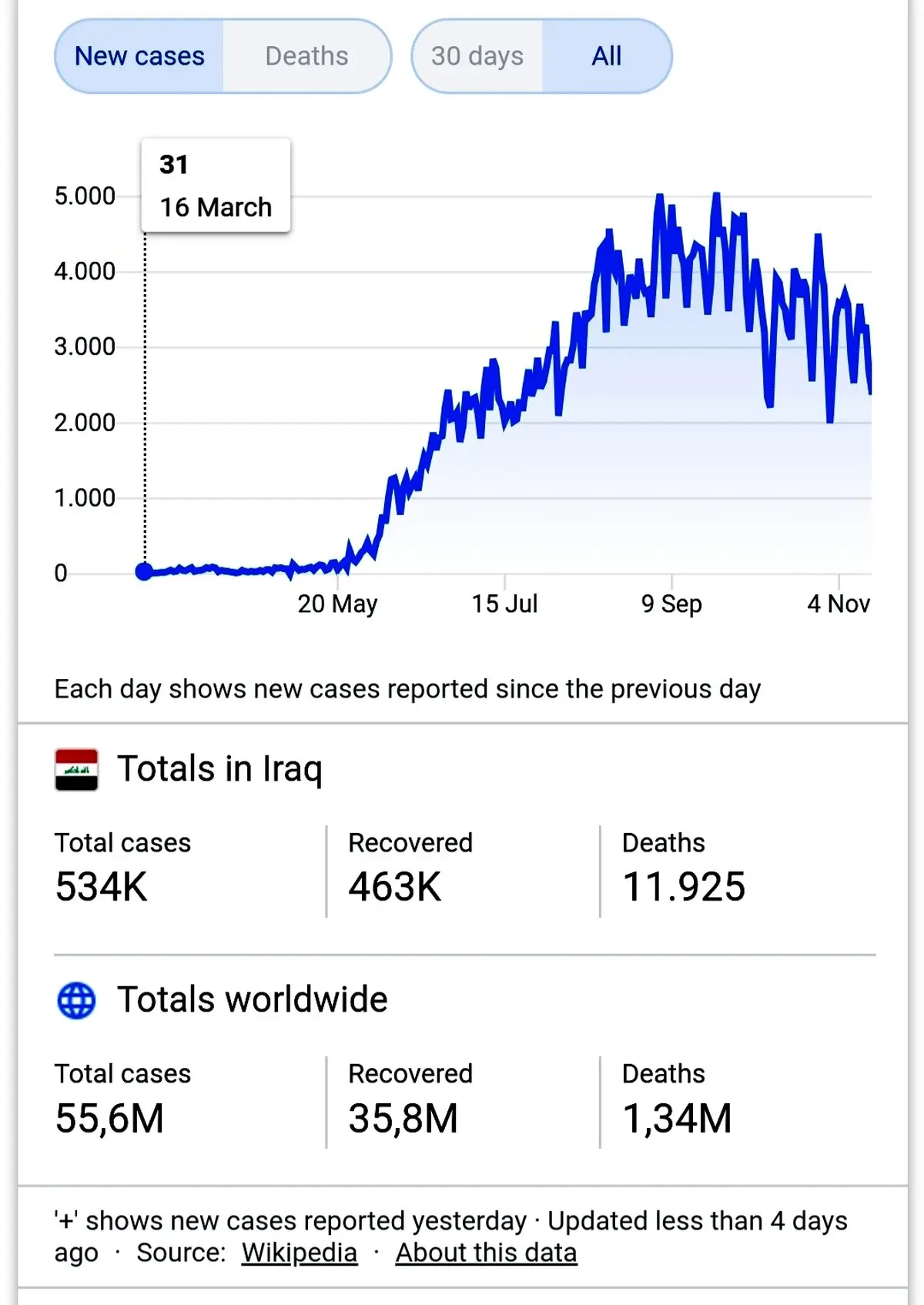
Task: Click the 20 May axis label
Action: (x=337, y=604)
